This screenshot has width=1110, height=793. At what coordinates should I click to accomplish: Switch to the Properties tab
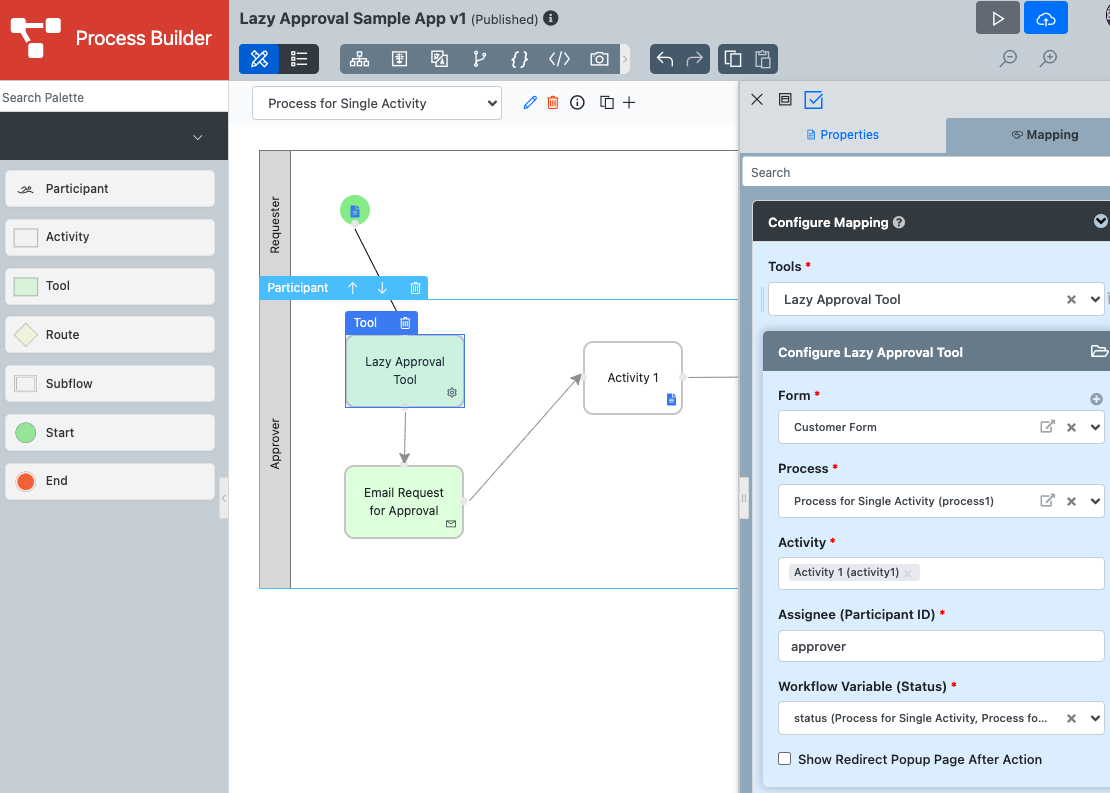click(x=842, y=135)
